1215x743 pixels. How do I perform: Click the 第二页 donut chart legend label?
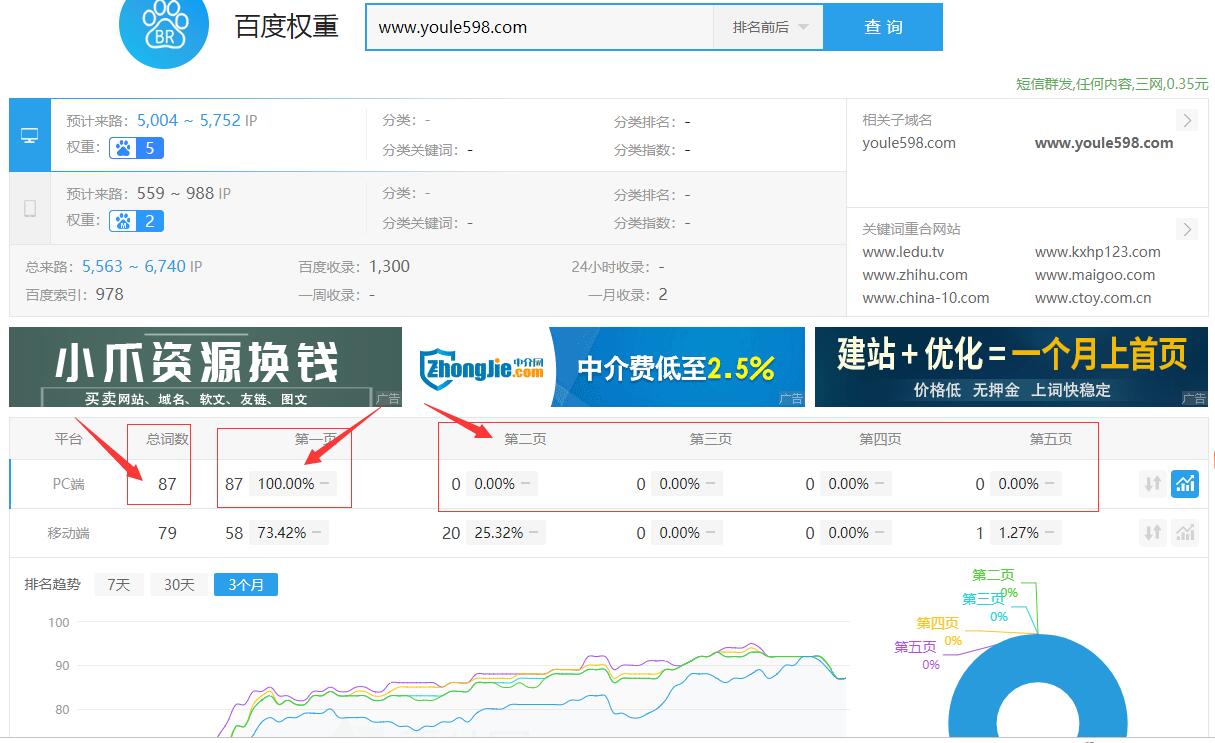coord(993,575)
